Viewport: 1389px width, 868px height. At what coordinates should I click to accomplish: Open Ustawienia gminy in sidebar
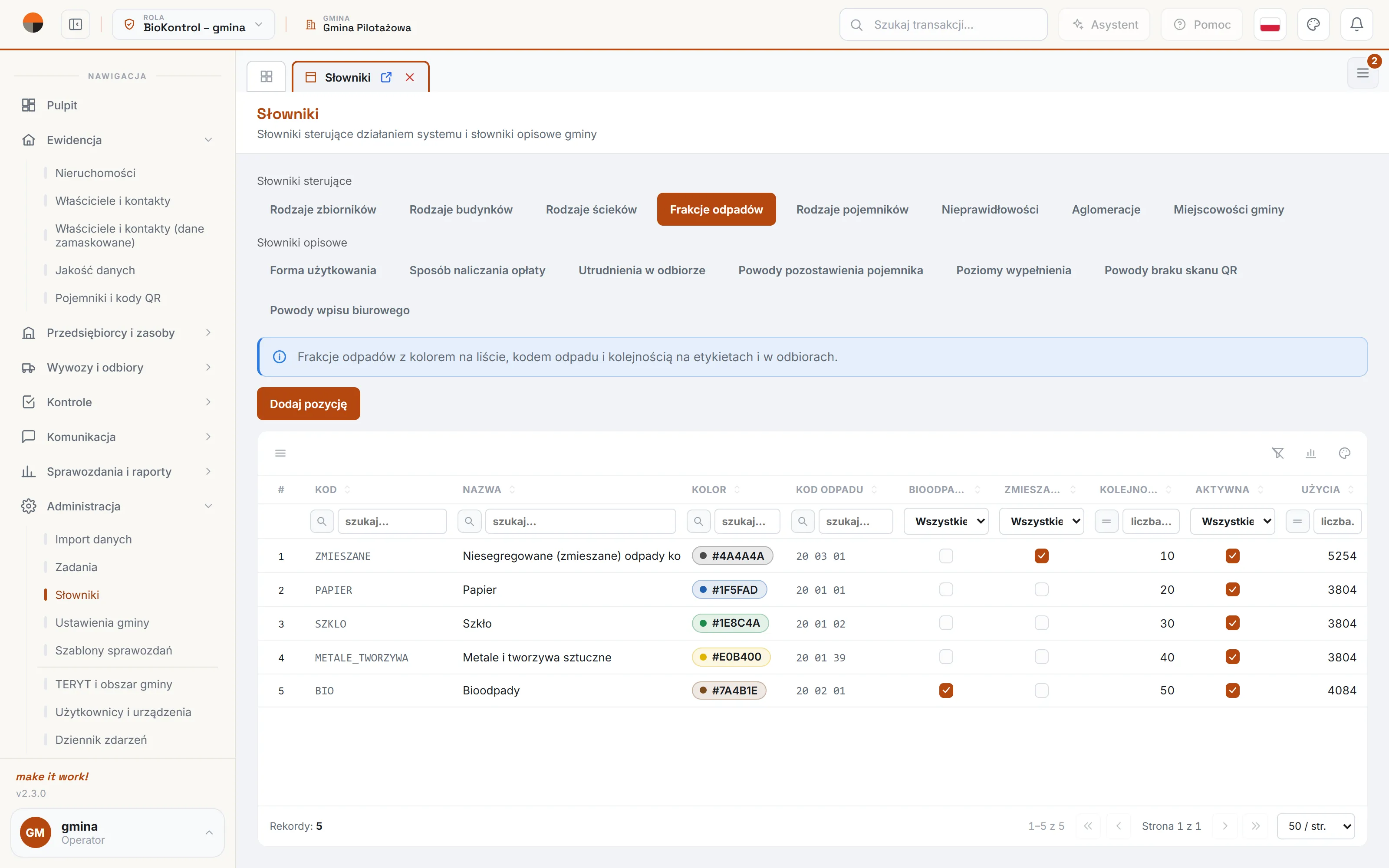(102, 623)
